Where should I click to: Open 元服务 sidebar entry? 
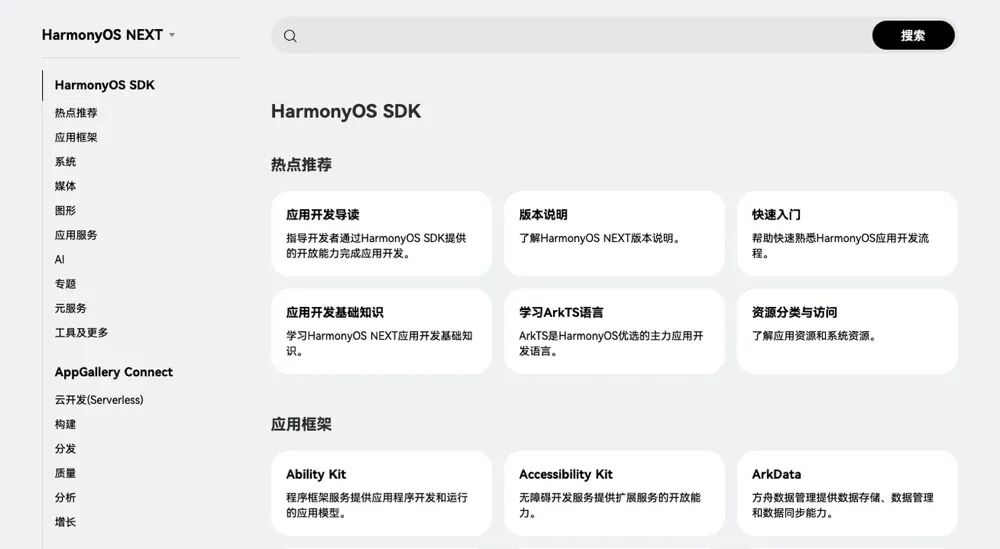pyautogui.click(x=70, y=309)
